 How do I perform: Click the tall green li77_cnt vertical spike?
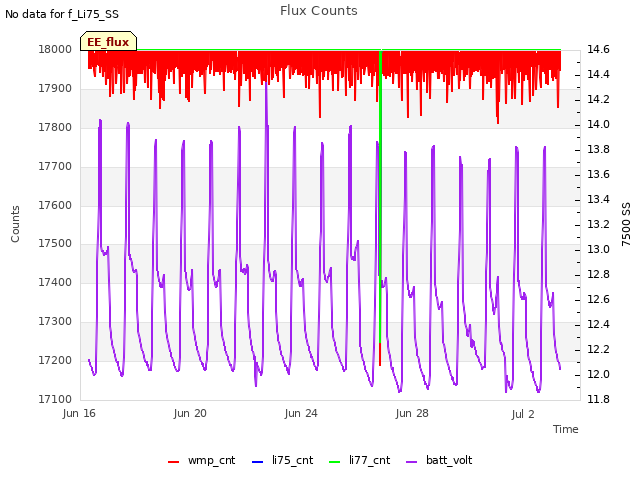click(380, 196)
